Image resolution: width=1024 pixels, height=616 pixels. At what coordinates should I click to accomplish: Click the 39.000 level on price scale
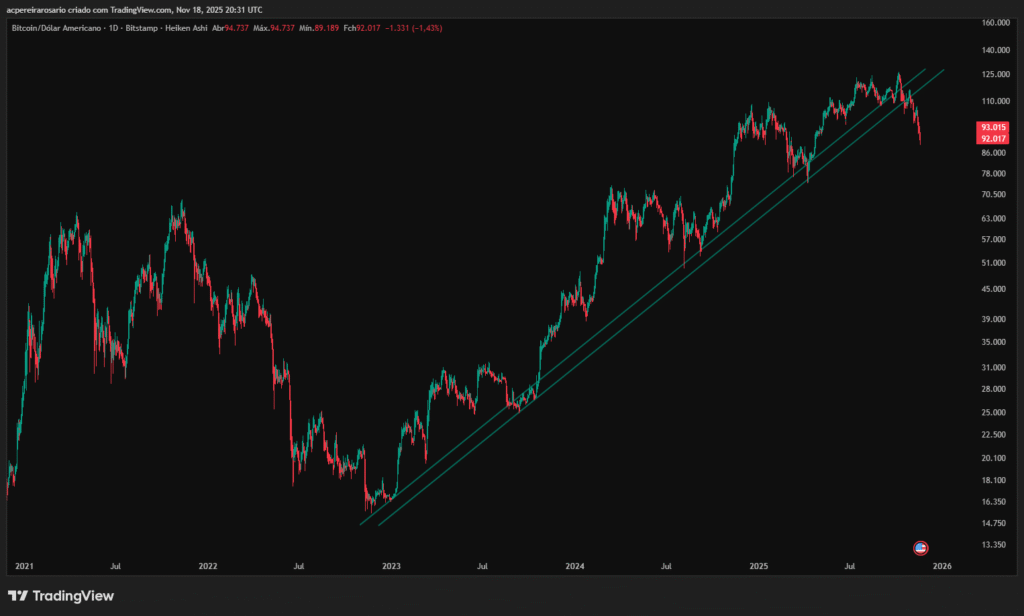pyautogui.click(x=994, y=319)
